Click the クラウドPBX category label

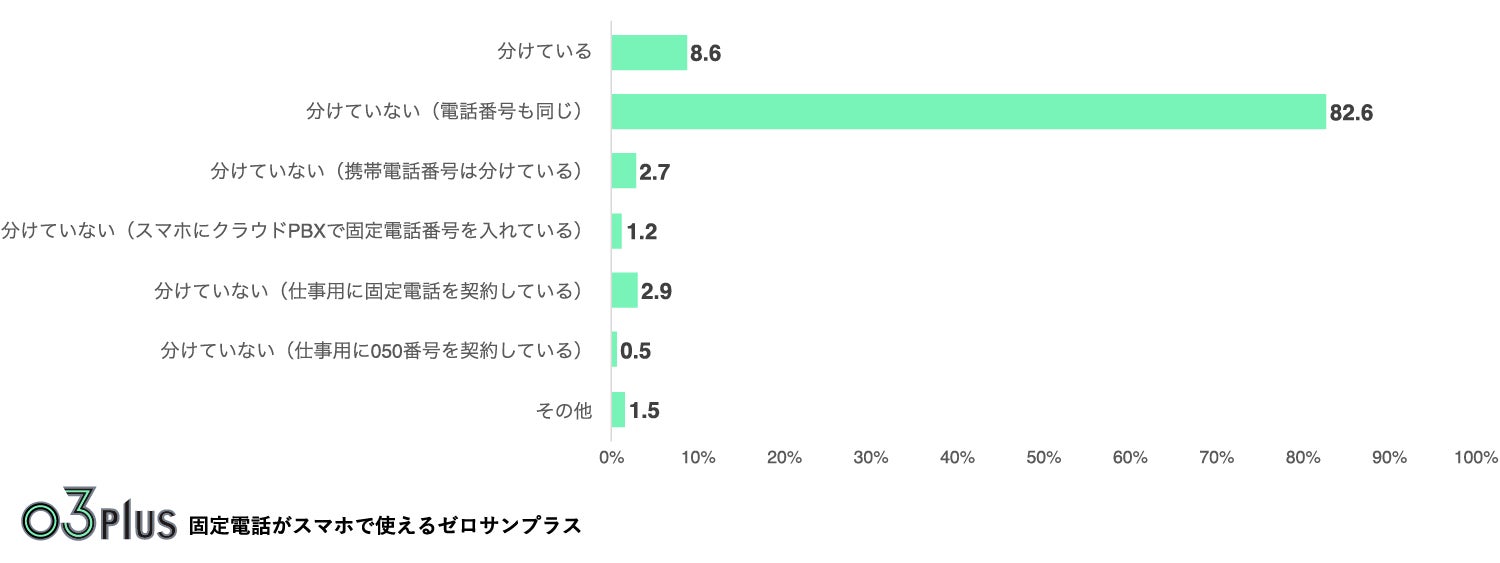pos(292,231)
